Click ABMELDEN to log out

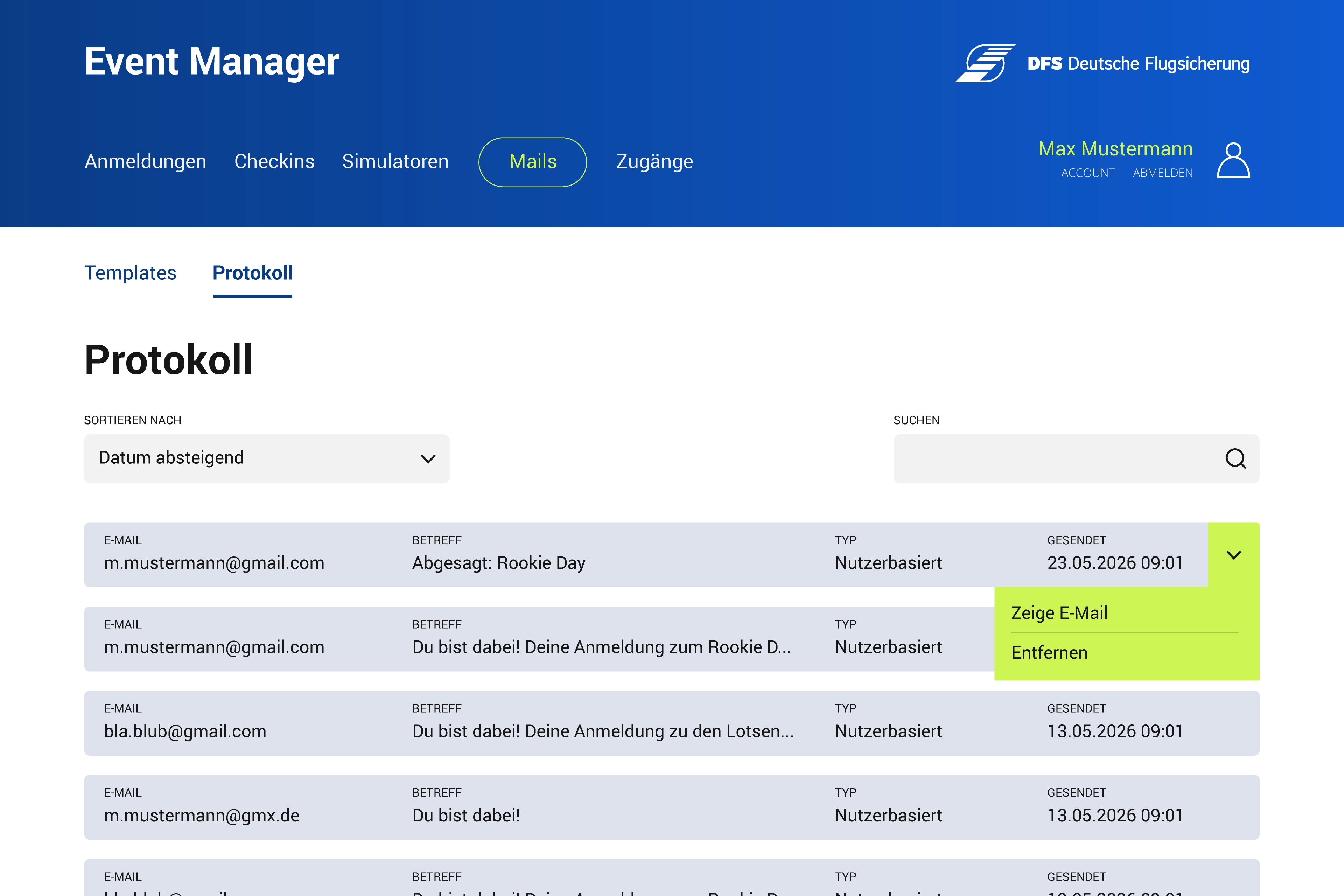pyautogui.click(x=1162, y=173)
